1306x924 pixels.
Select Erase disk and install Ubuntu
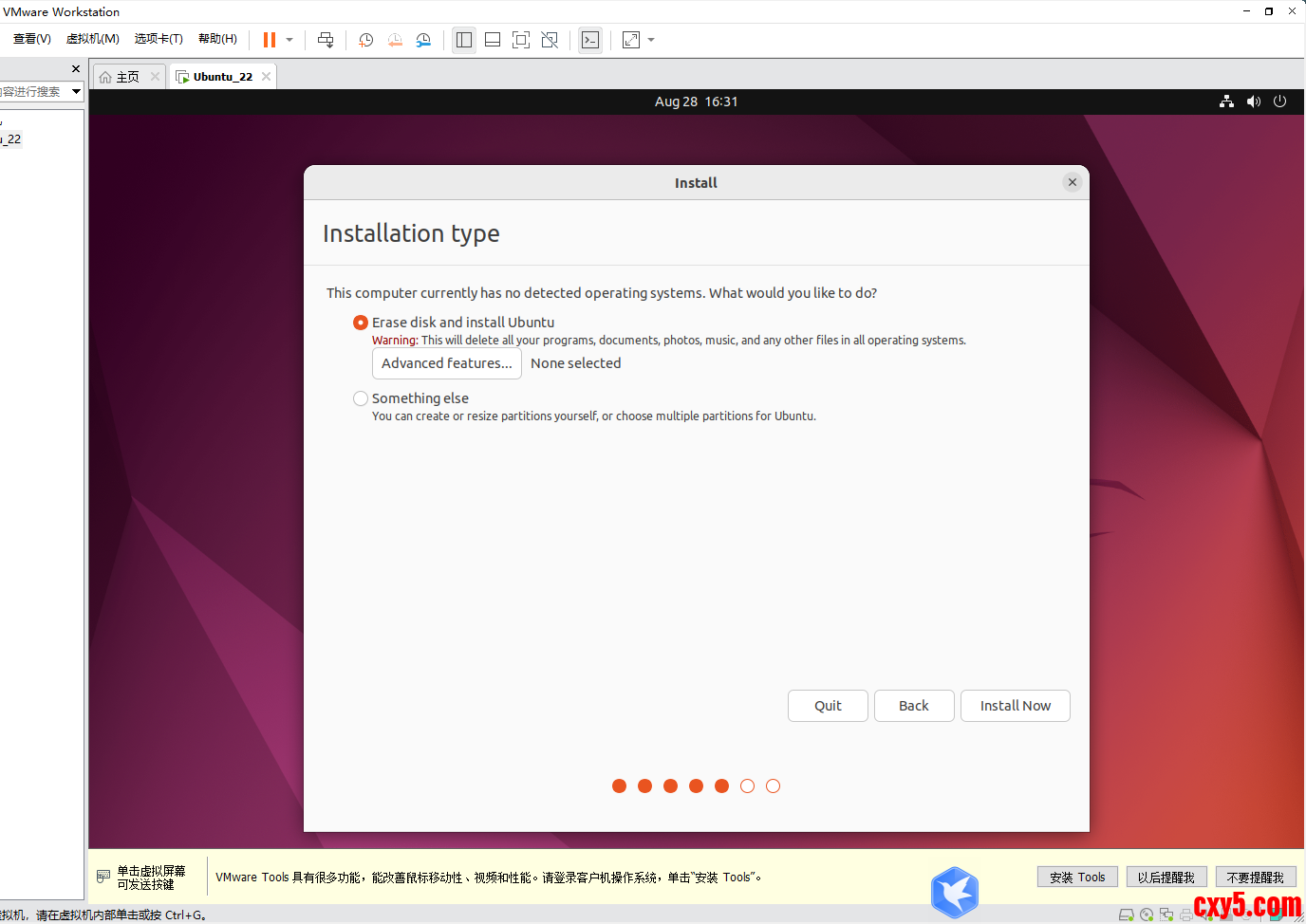pos(361,323)
